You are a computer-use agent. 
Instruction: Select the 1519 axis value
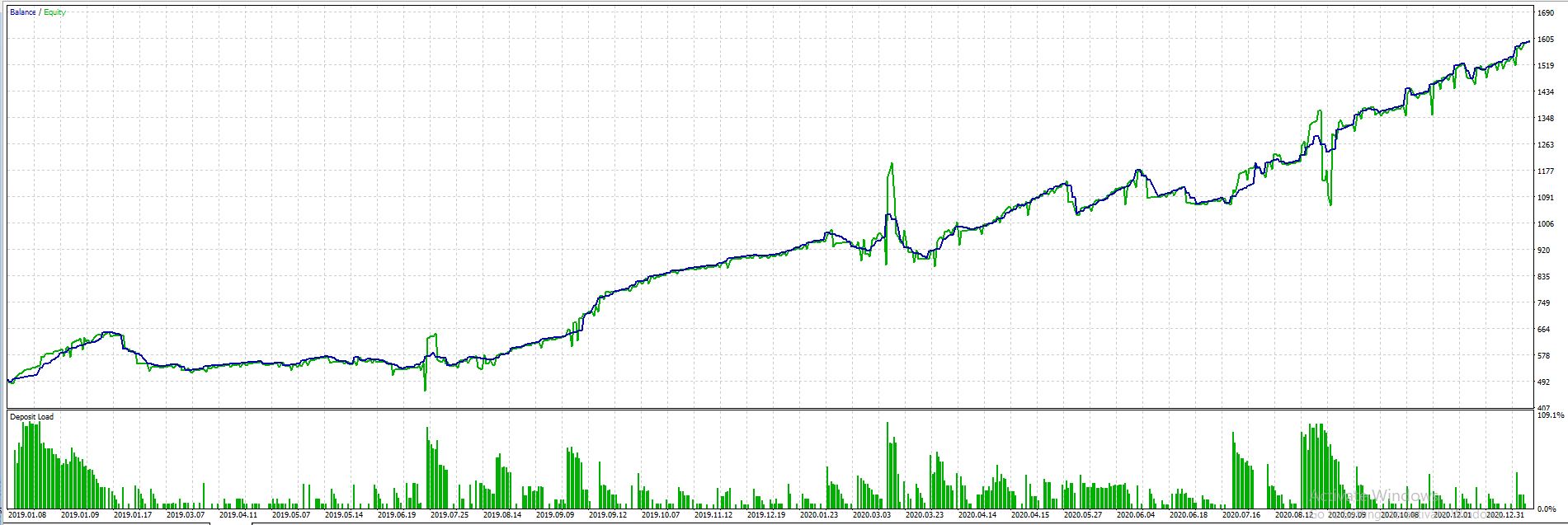[1545, 66]
